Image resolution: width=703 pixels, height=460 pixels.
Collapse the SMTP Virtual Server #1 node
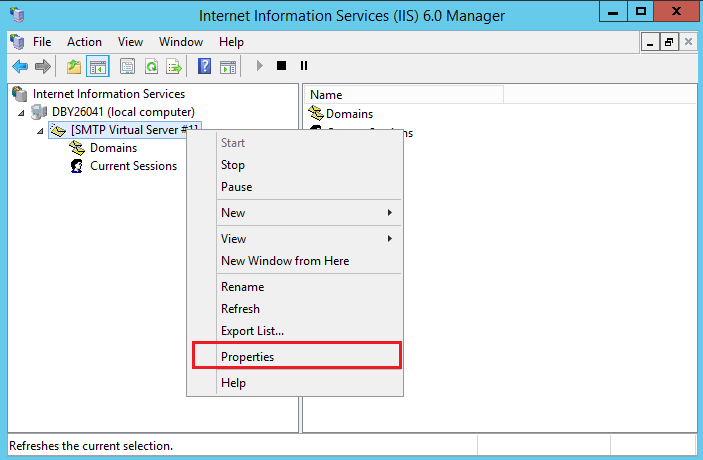[40, 131]
